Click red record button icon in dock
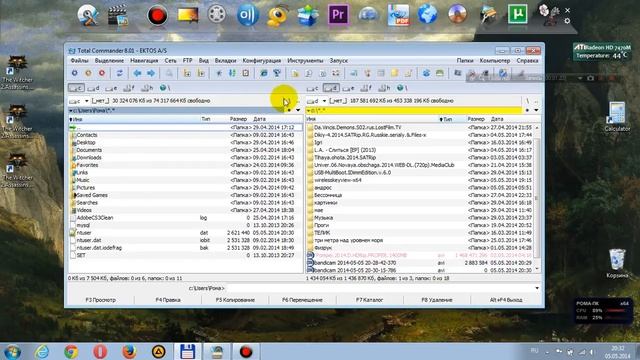Screen dimensions: 640x360 click(157, 16)
